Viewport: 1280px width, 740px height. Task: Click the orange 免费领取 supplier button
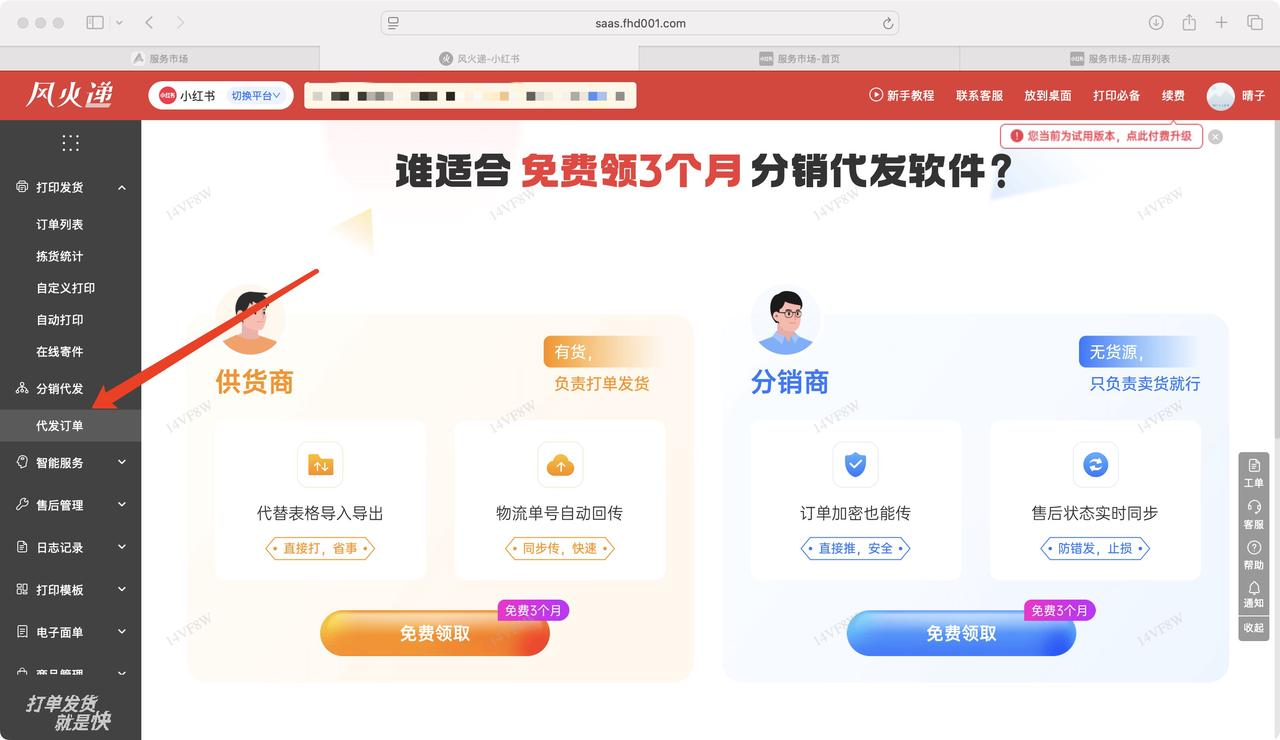point(435,633)
